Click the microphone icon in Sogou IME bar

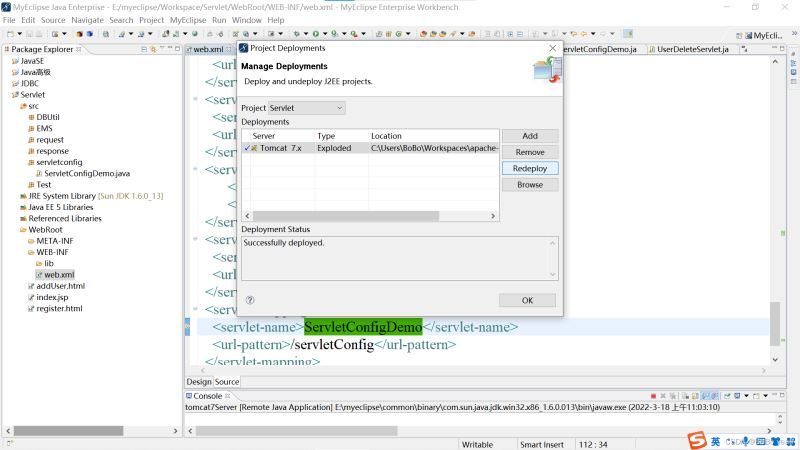pyautogui.click(x=746, y=441)
